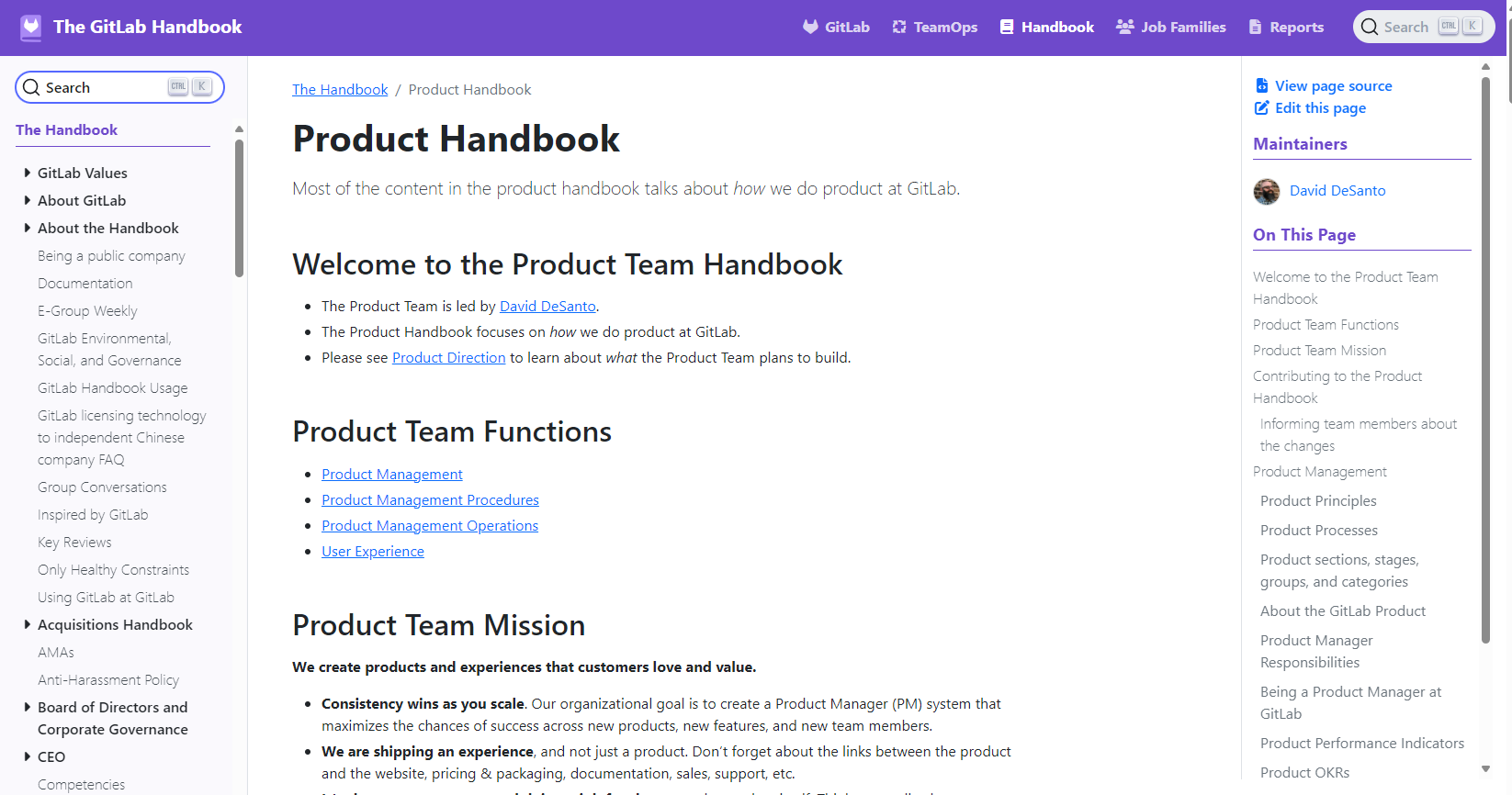Click the GitLab fox icon in navbar
The width and height of the screenshot is (1512, 795).
coord(810,28)
